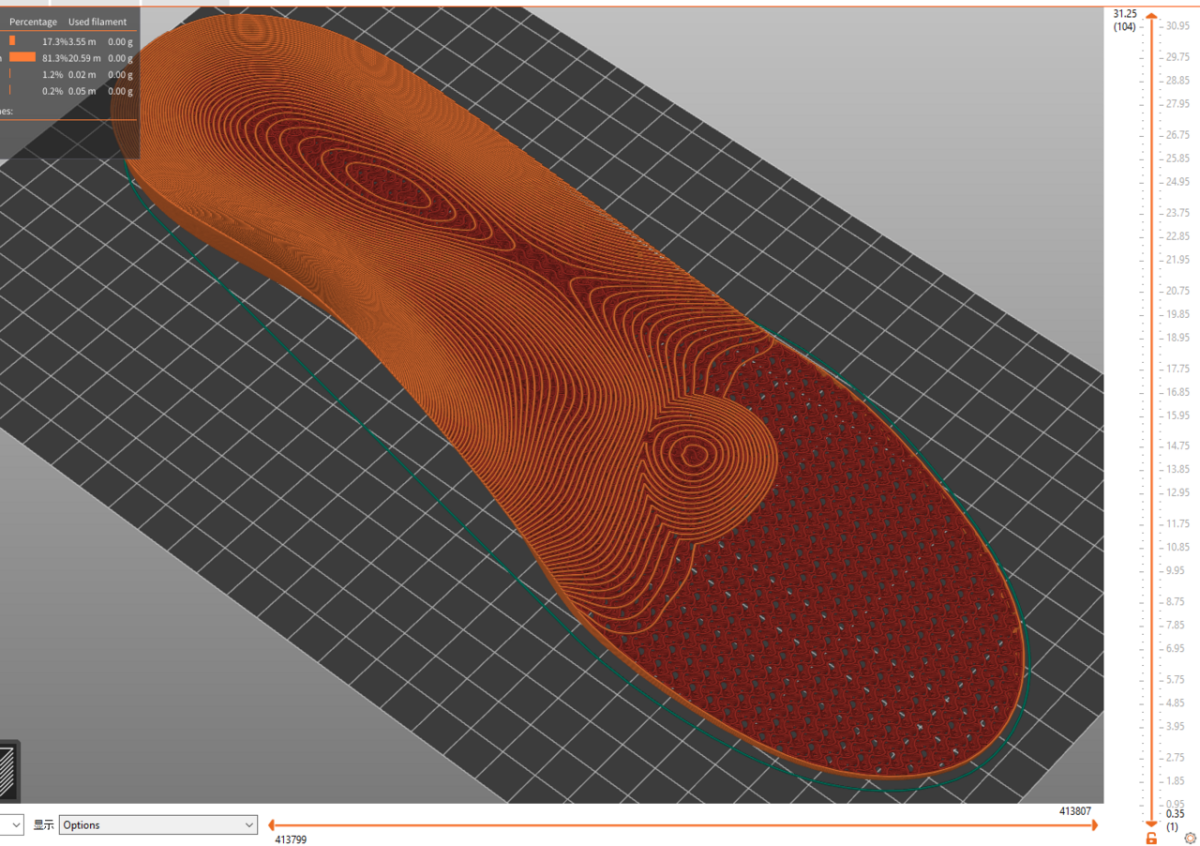Toggle the lock icon below the layer slider
Screen dimensions: 1200x846
tap(1151, 838)
